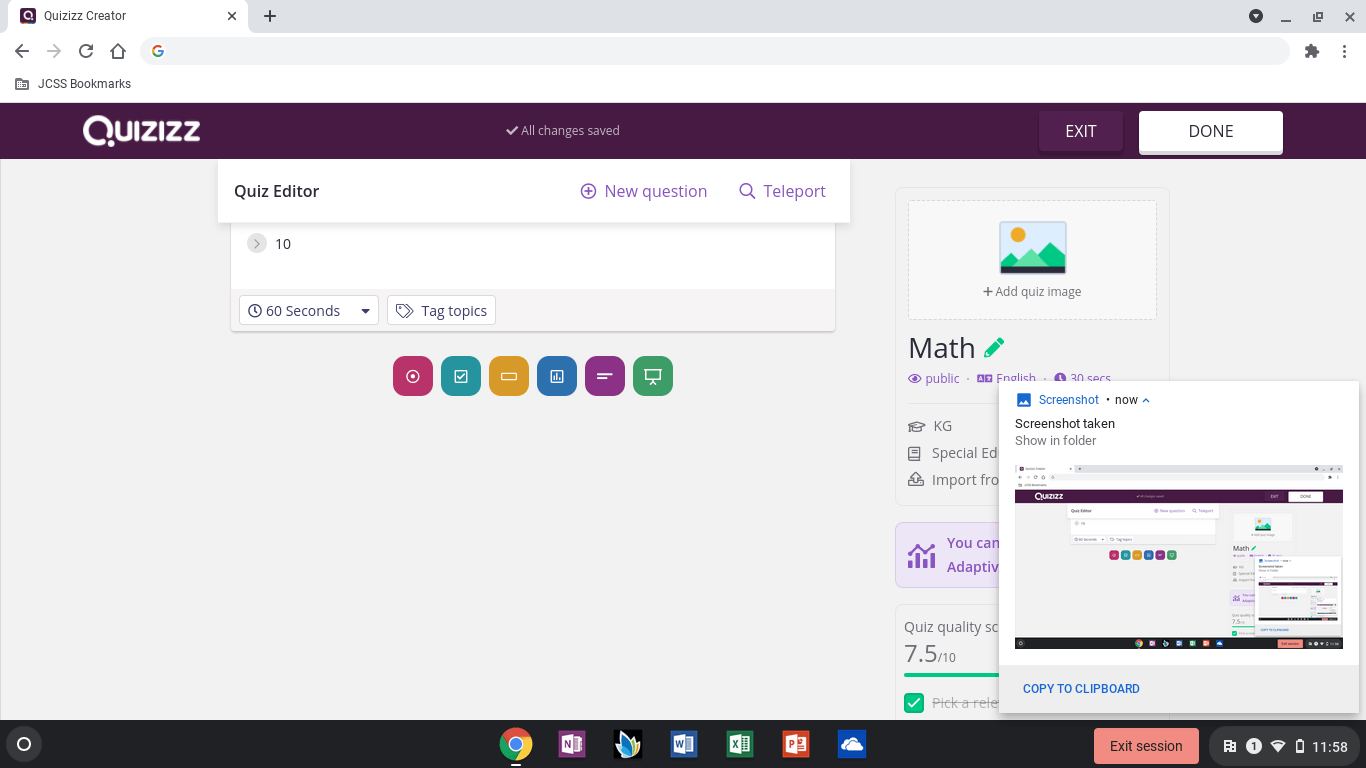Click the 'Math' quiz title text
Viewport: 1366px width, 768px height.
coord(942,348)
